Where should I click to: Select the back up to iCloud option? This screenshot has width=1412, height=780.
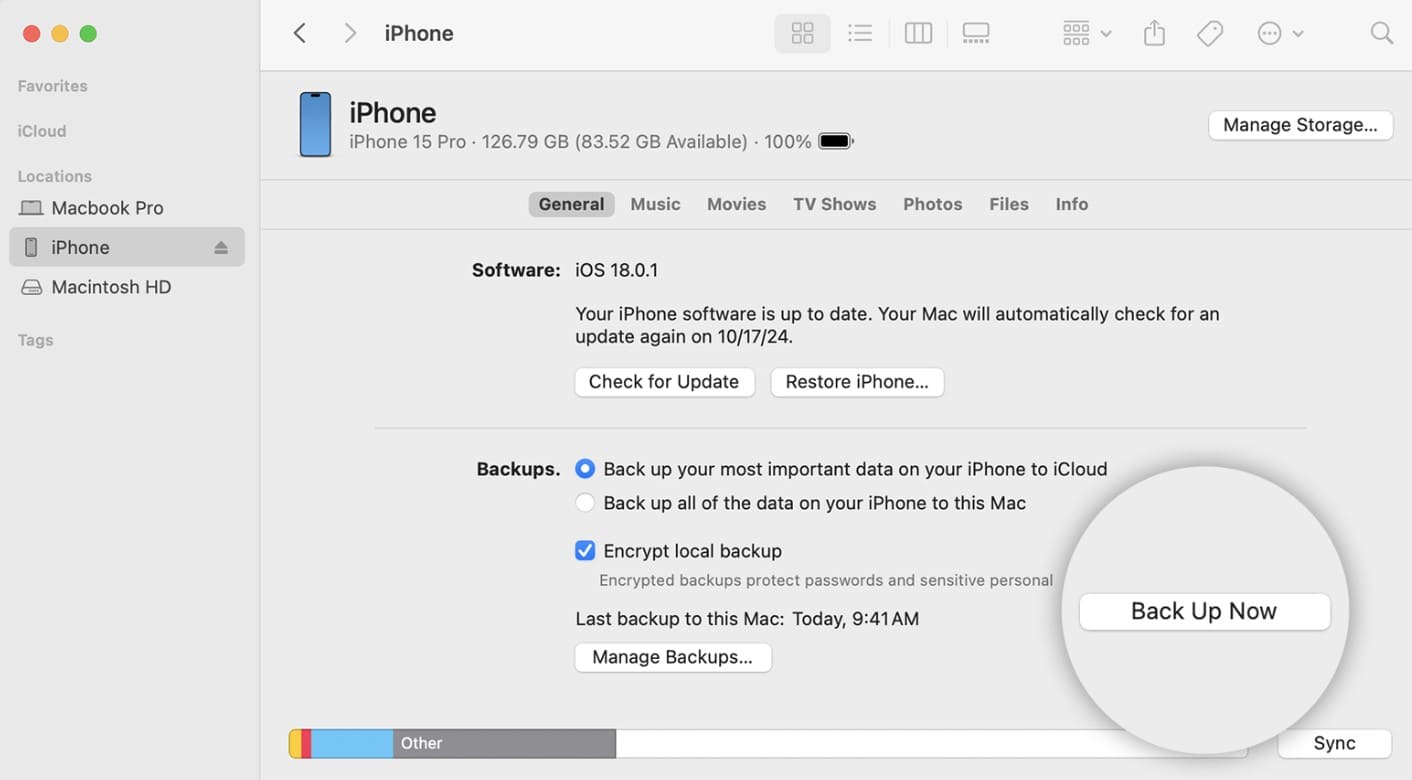click(x=585, y=469)
